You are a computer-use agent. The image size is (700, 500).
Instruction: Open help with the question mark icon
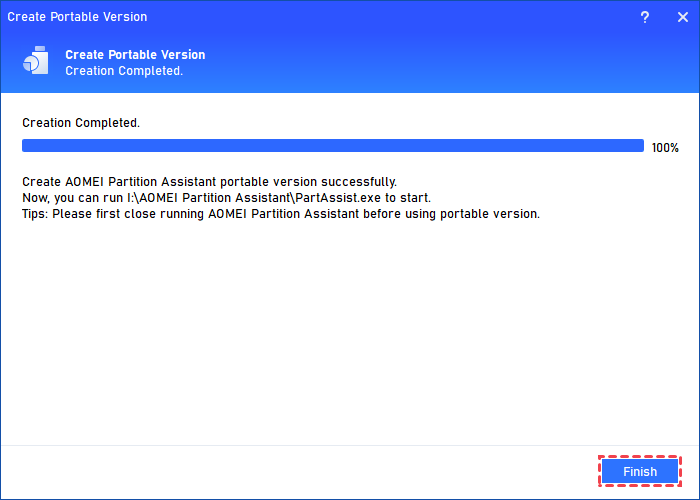pos(645,17)
